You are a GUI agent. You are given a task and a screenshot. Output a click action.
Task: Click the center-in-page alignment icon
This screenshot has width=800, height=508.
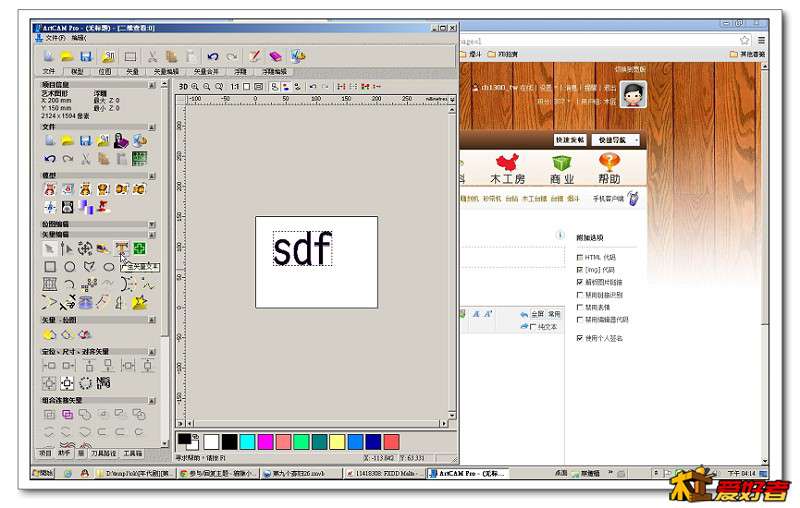click(x=67, y=383)
